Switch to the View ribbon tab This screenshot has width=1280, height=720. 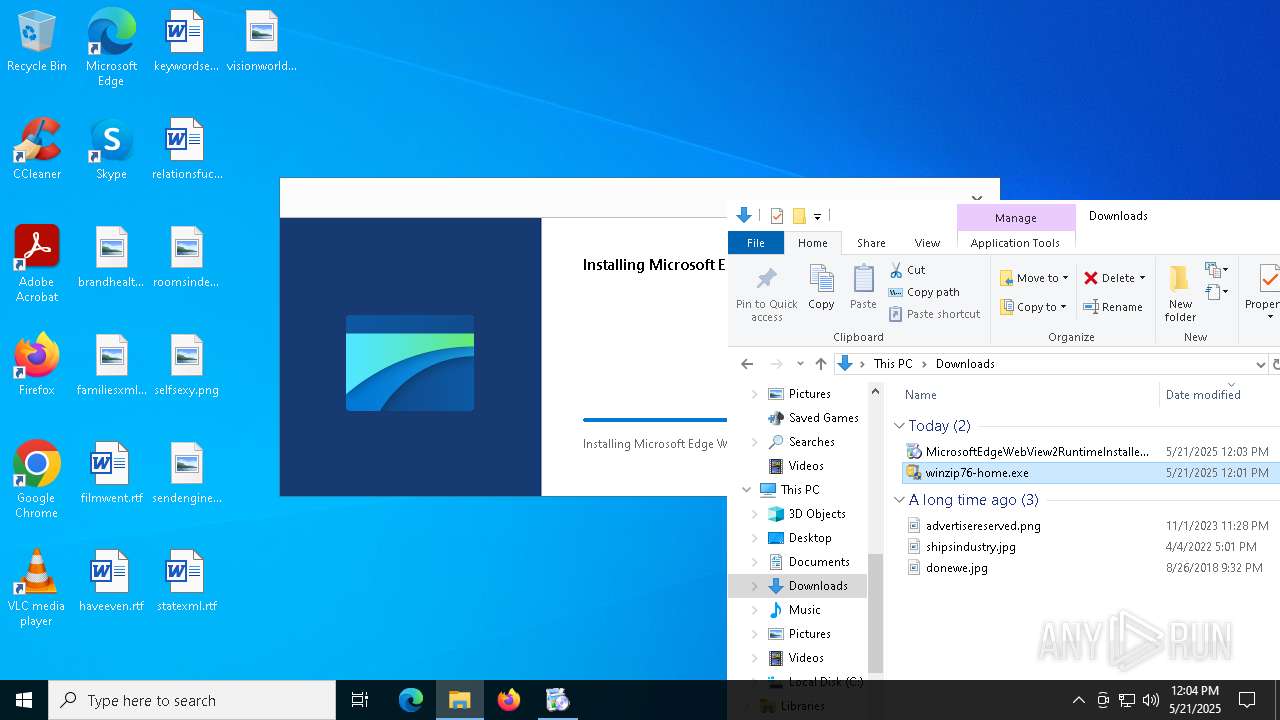(927, 243)
